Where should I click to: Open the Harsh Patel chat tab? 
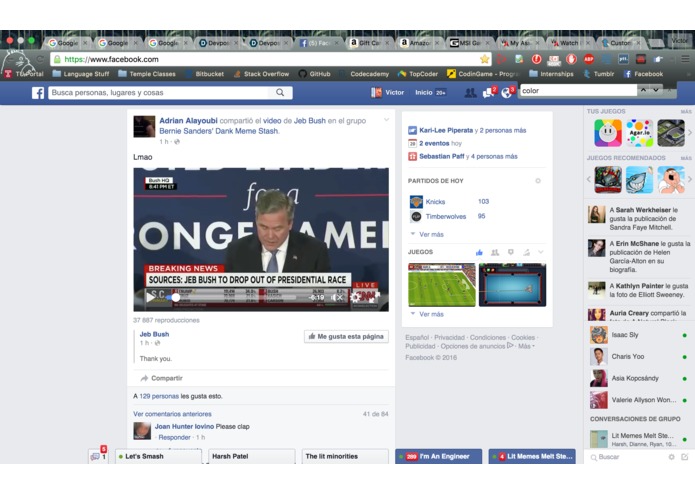tap(252, 456)
